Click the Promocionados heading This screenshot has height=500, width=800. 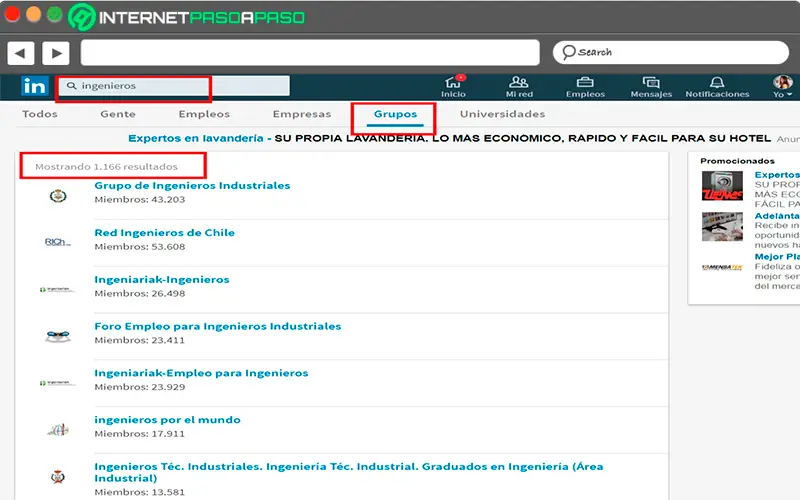pos(737,161)
